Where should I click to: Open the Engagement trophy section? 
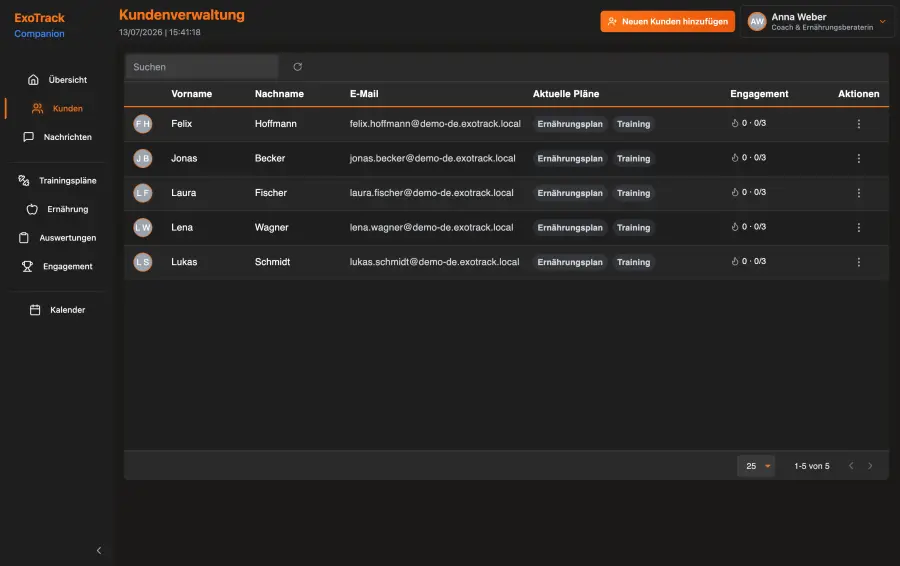tap(57, 266)
